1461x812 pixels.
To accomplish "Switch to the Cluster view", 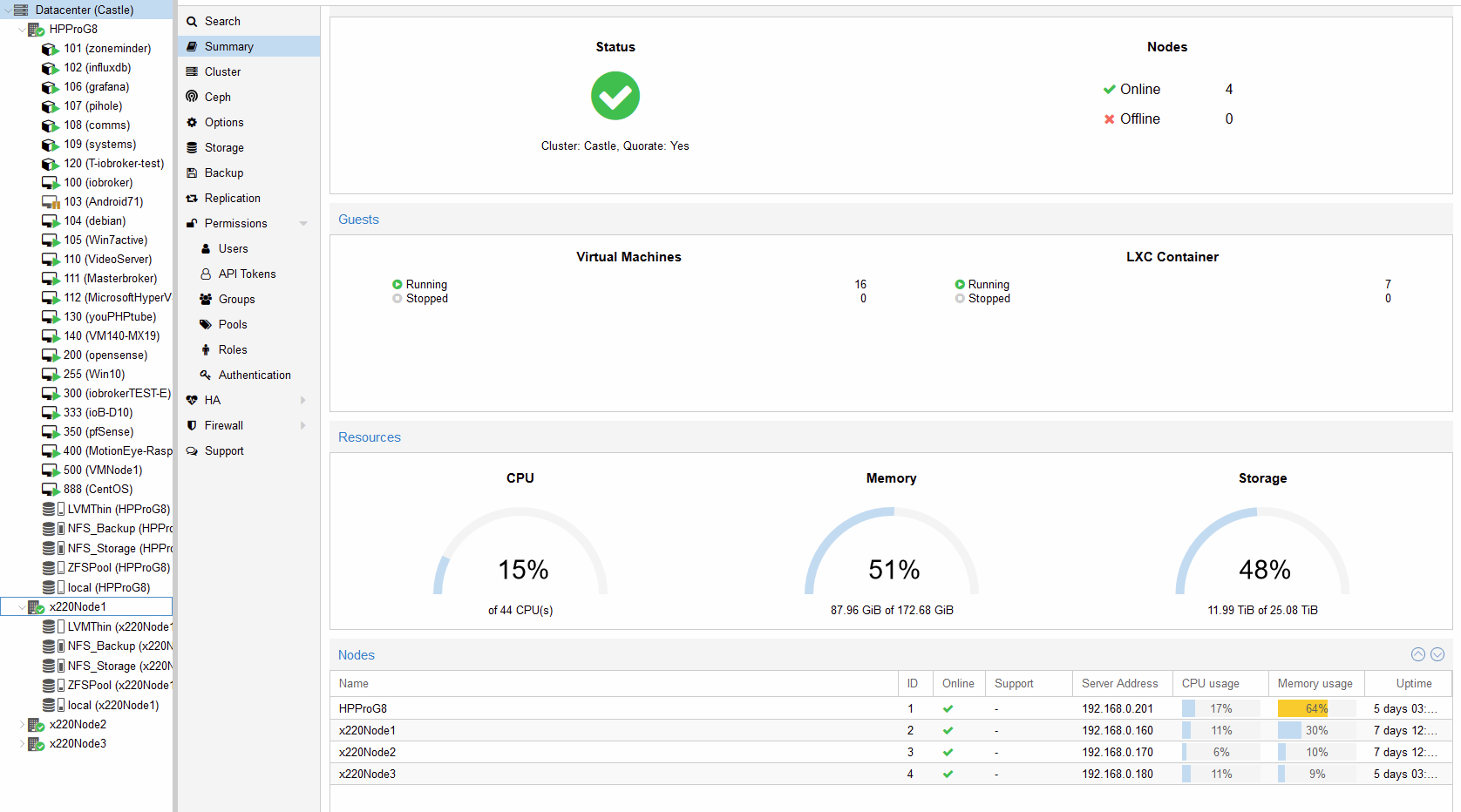I will 221,71.
